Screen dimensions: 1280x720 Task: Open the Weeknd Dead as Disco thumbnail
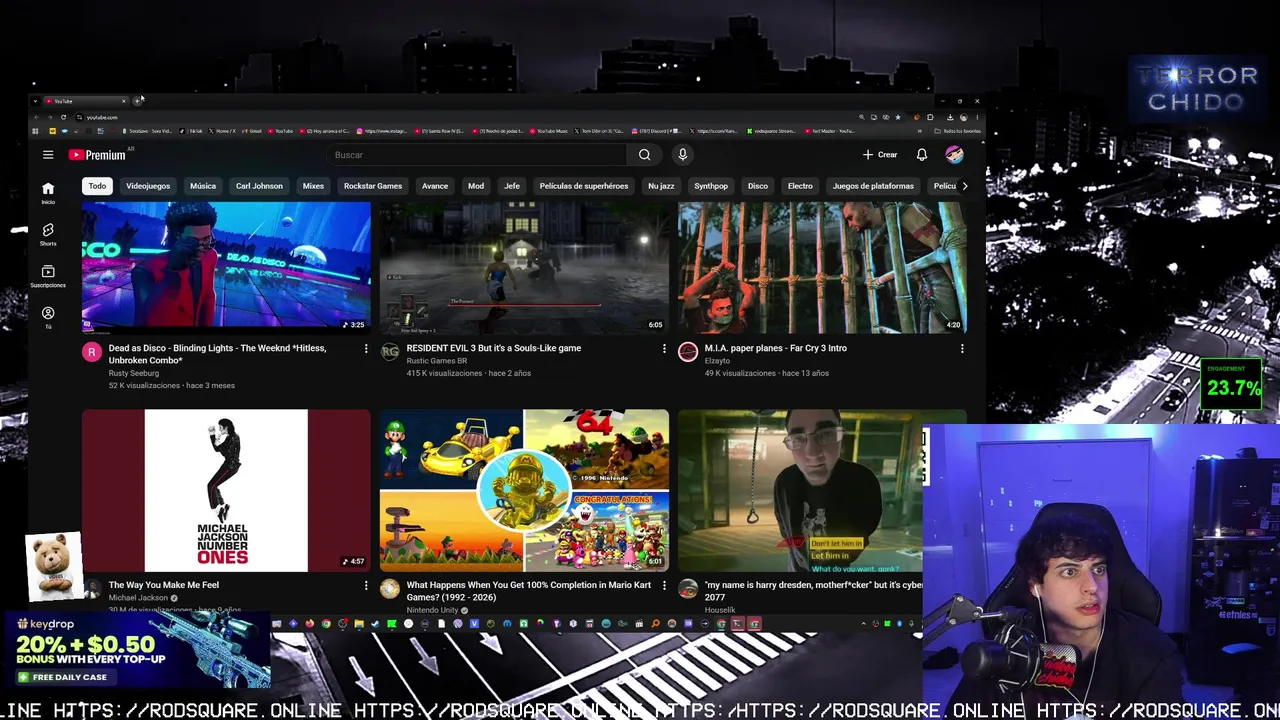tap(226, 267)
